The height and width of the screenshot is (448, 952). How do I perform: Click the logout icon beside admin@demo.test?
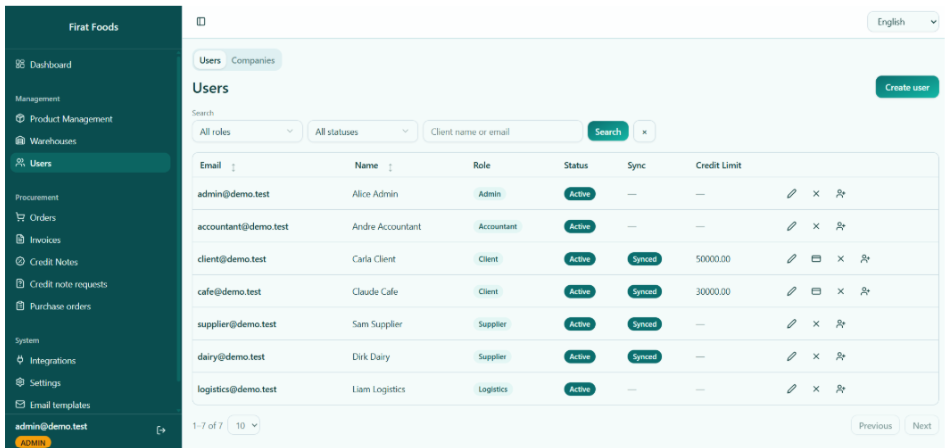click(161, 430)
